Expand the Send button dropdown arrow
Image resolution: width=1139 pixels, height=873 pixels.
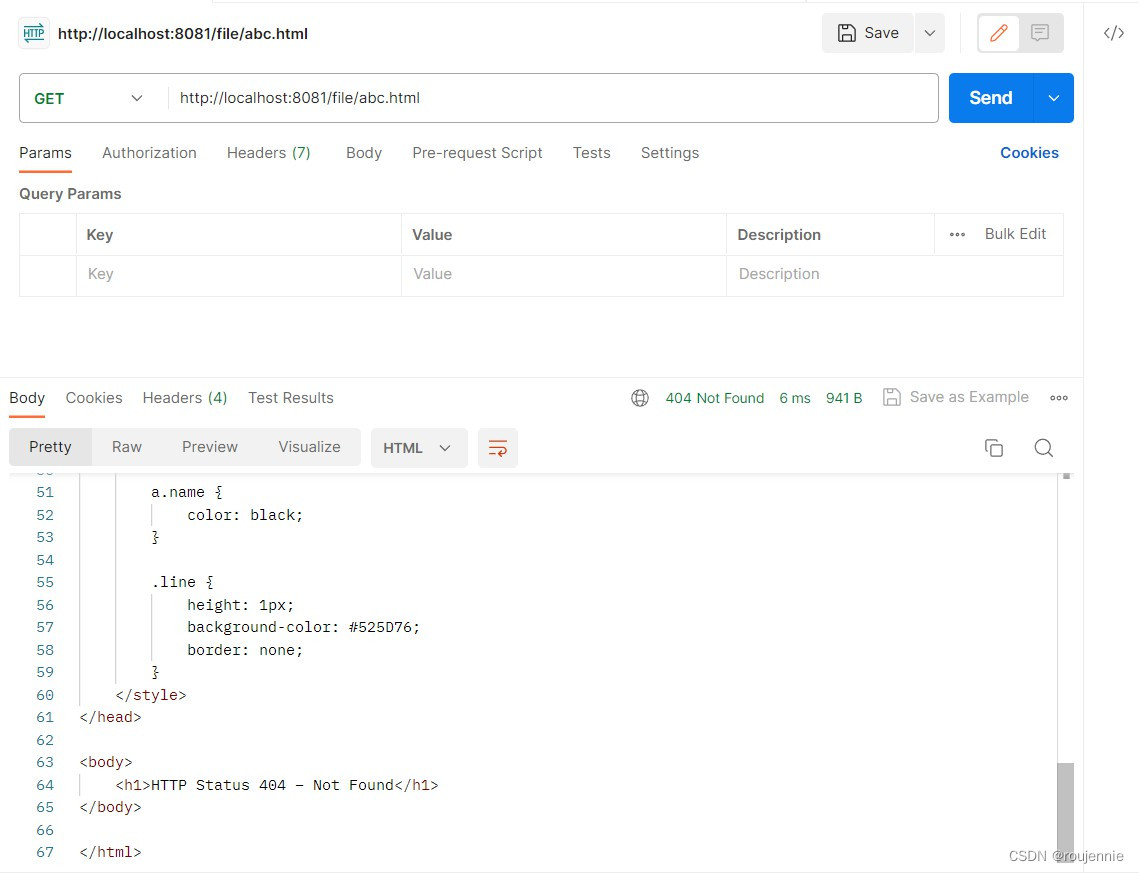(1052, 97)
